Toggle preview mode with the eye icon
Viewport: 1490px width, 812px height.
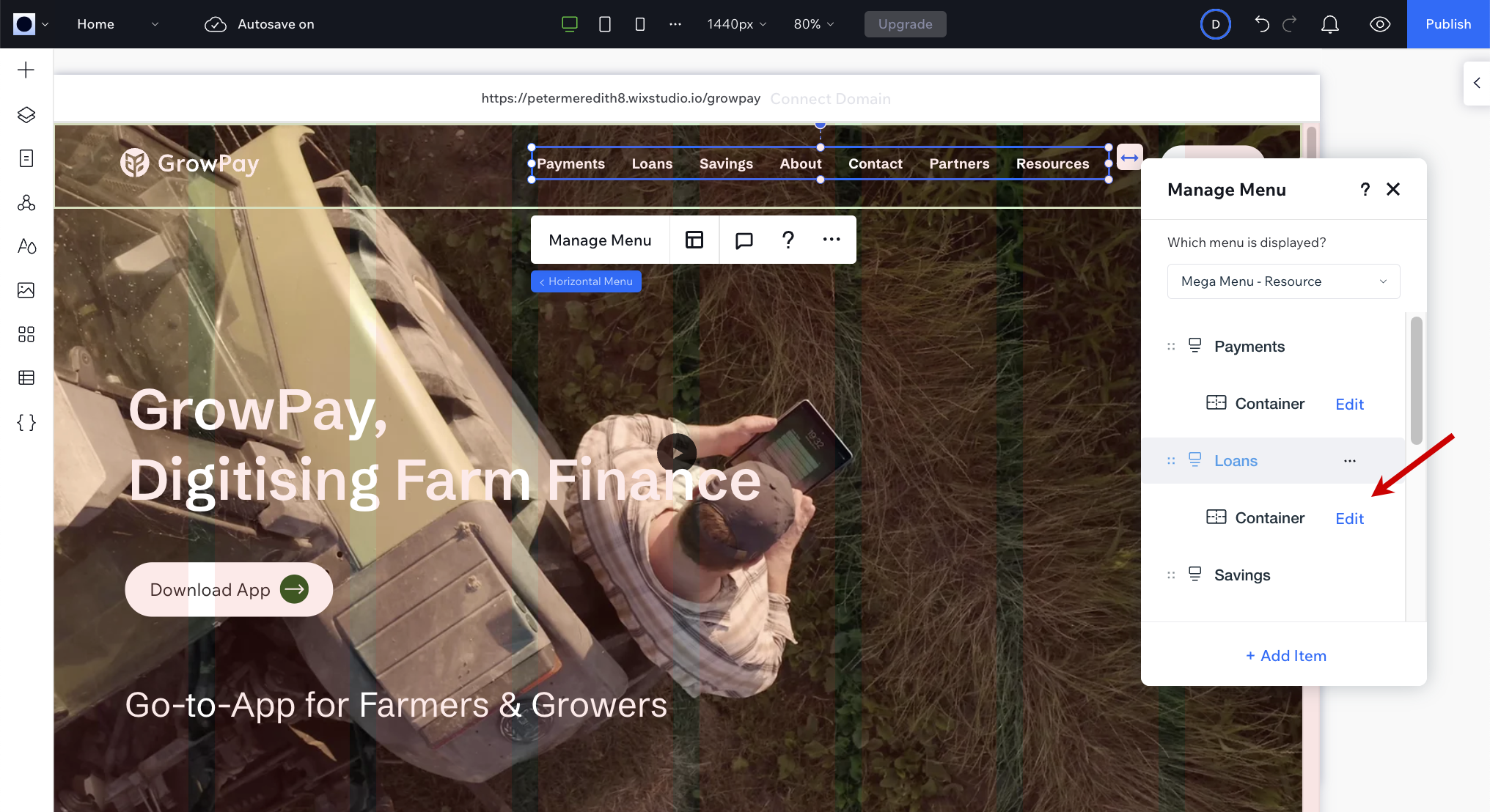pos(1379,24)
